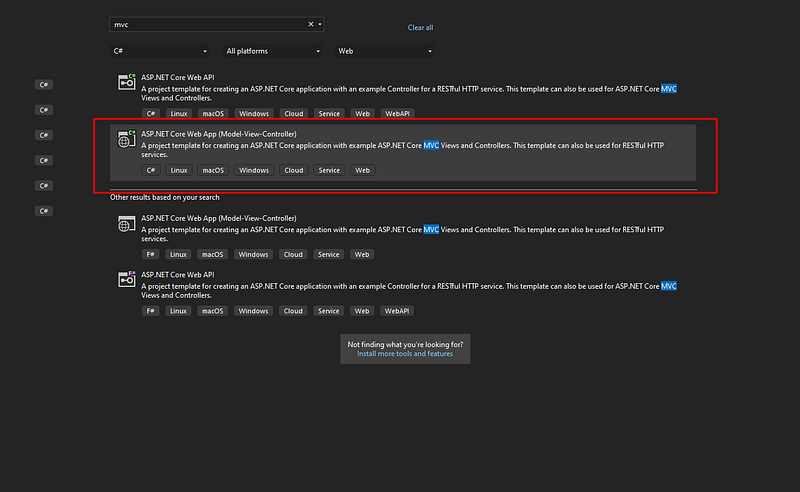Select the top ASP.NET Core Web API title with C# tag

tap(178, 78)
